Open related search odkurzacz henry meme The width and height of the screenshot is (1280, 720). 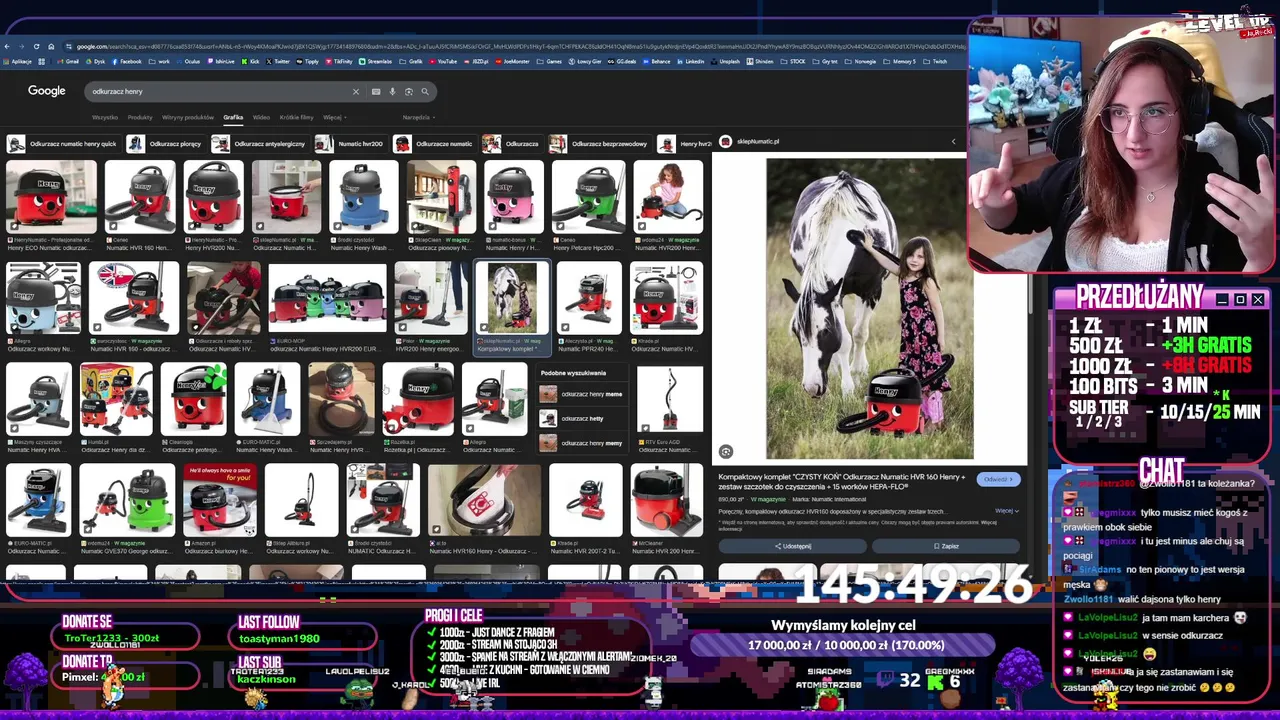(x=580, y=394)
